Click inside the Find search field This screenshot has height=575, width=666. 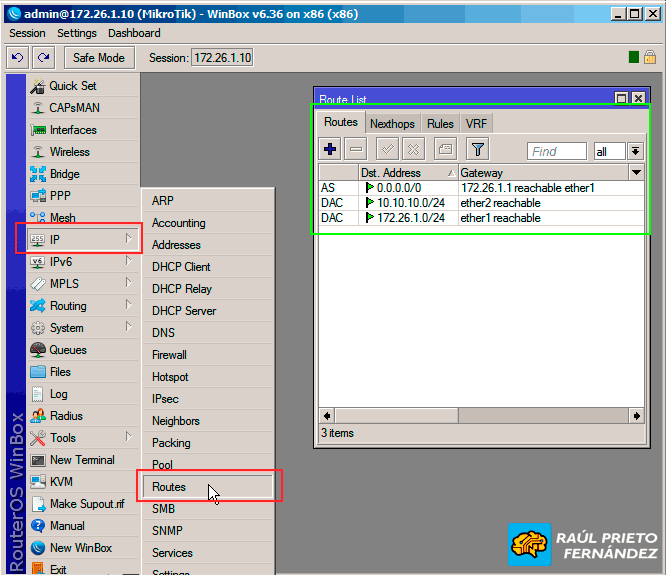coord(556,151)
